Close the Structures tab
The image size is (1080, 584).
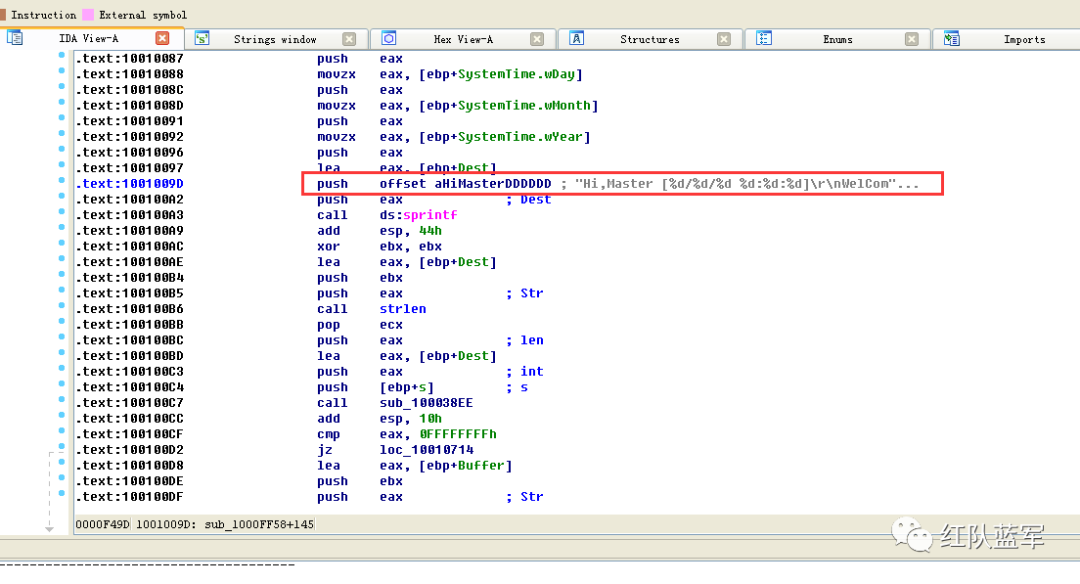(724, 39)
